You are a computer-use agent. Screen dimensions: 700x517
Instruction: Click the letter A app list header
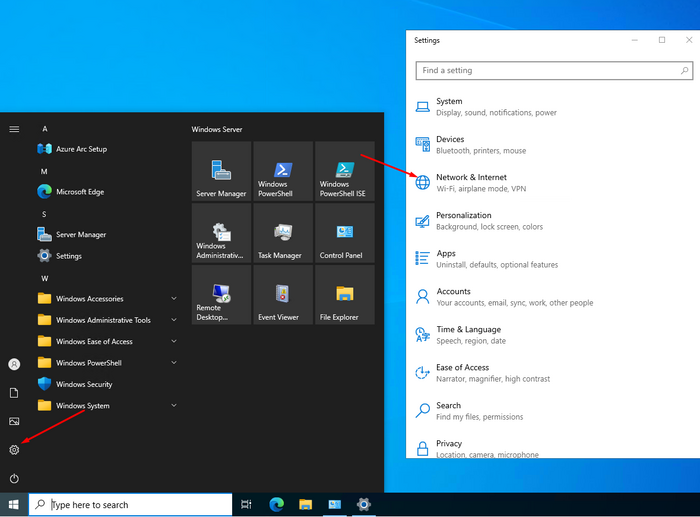click(x=45, y=129)
